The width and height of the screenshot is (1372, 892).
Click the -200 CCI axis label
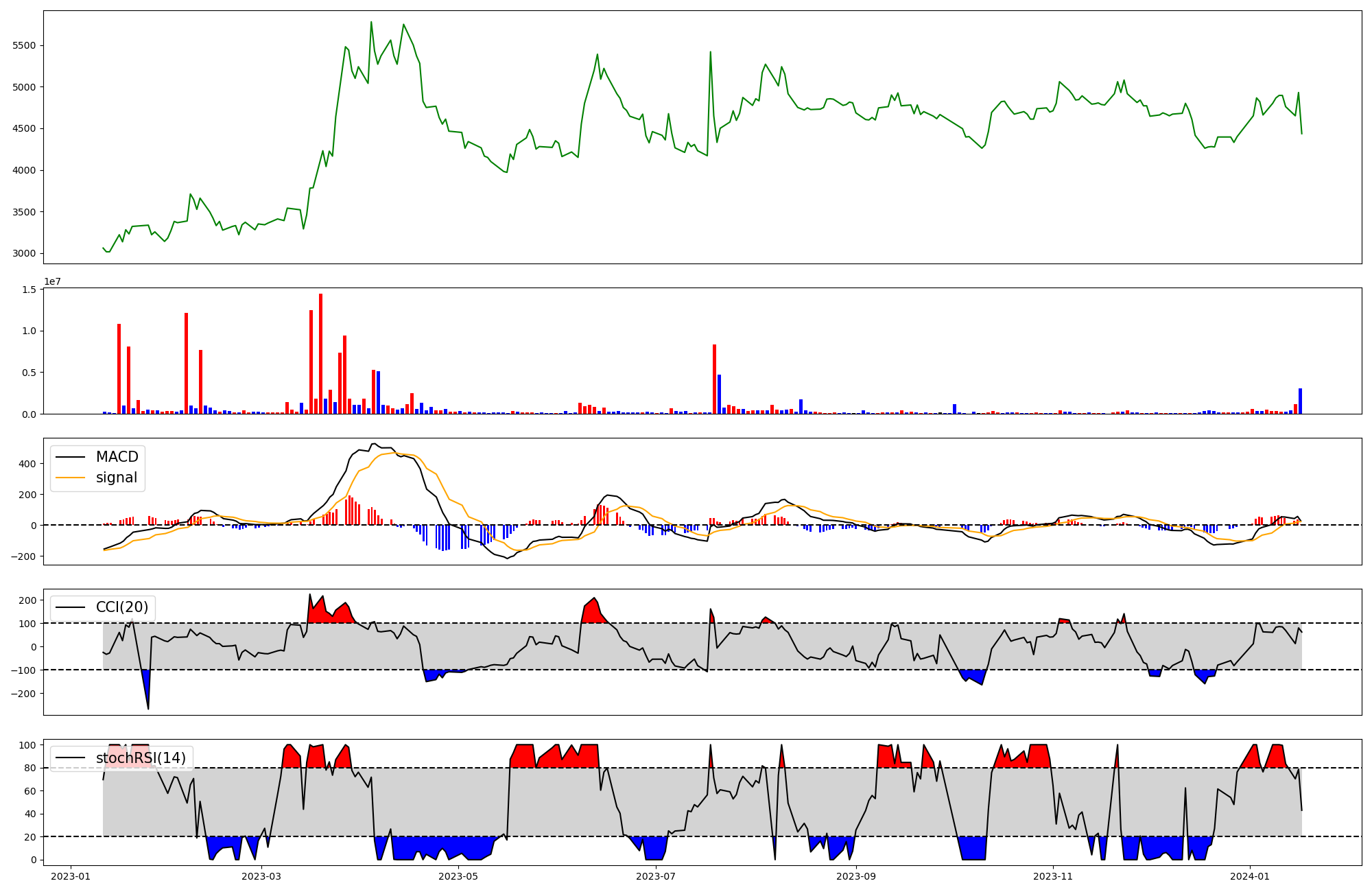(x=23, y=694)
